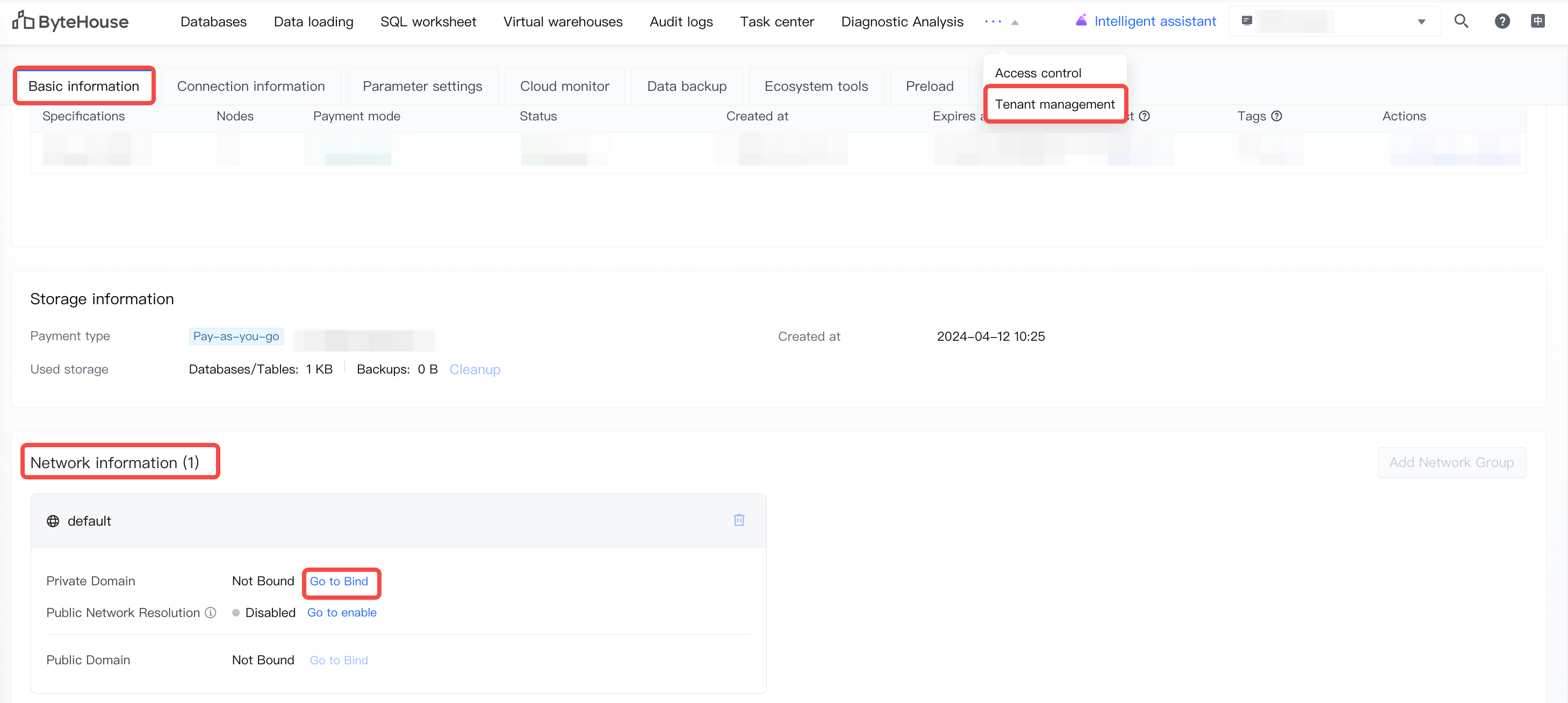Screen dimensions: 1568x703
Task: Click the globe icon beside default
Action: 53,521
